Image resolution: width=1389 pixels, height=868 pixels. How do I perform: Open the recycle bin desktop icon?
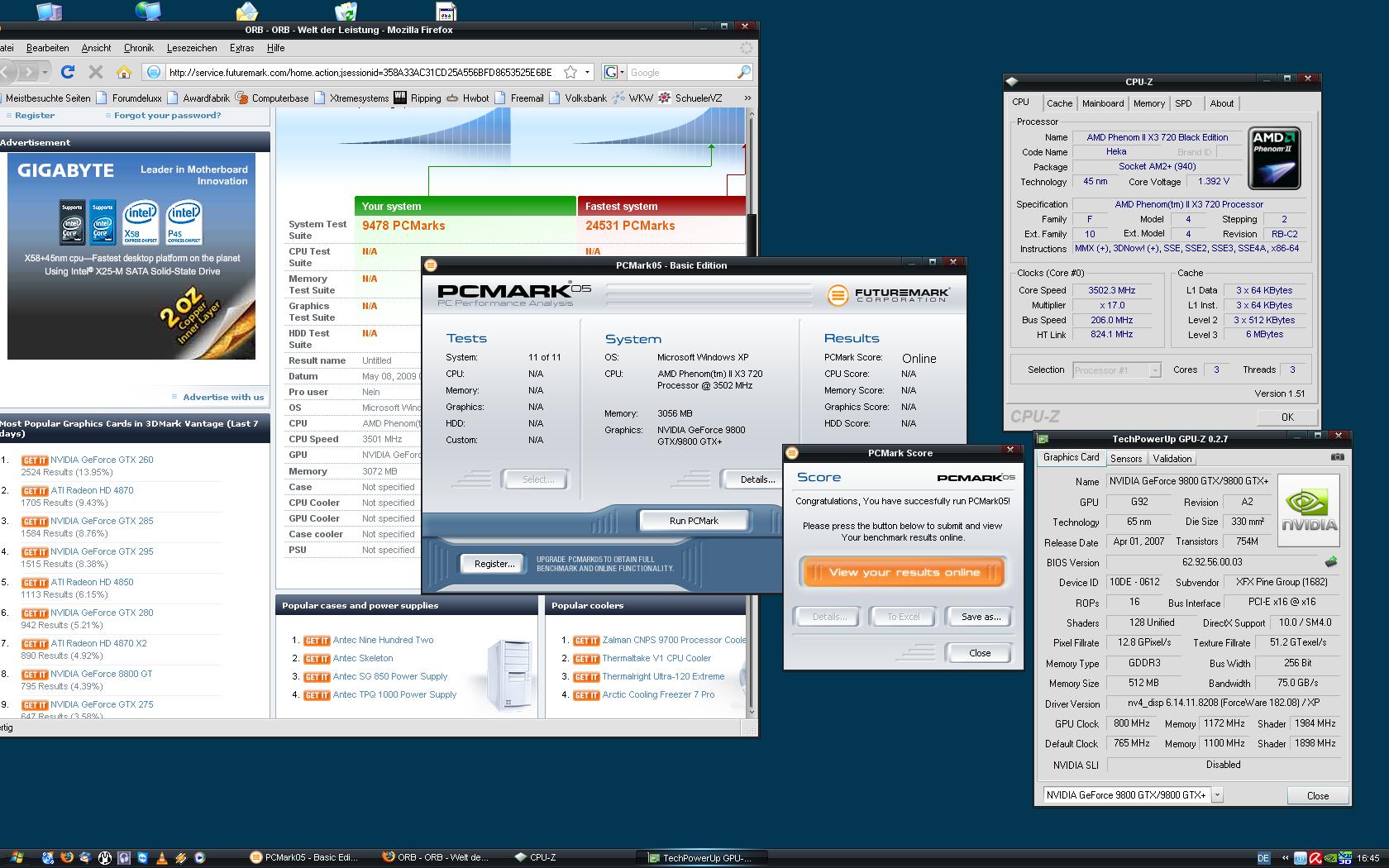(x=346, y=11)
